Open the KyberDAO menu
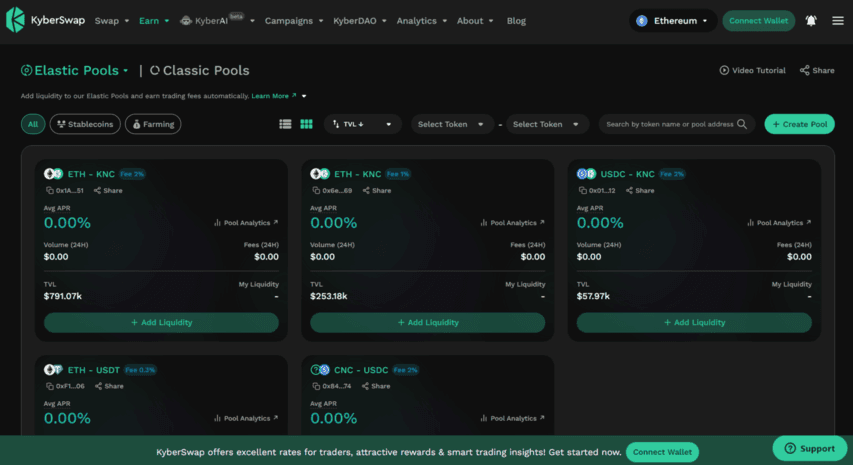The width and height of the screenshot is (853, 465). coord(360,21)
